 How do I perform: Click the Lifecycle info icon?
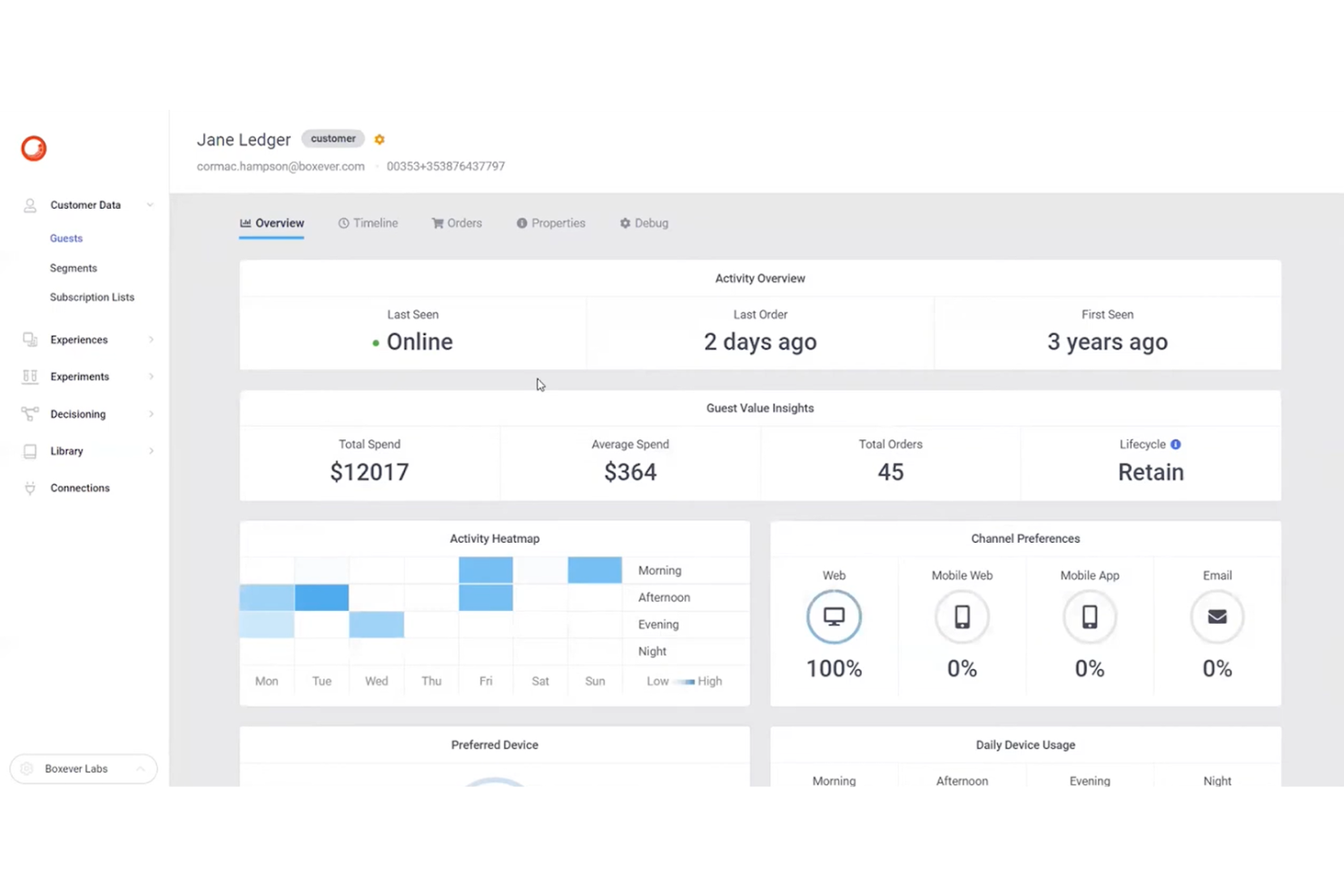[1175, 444]
